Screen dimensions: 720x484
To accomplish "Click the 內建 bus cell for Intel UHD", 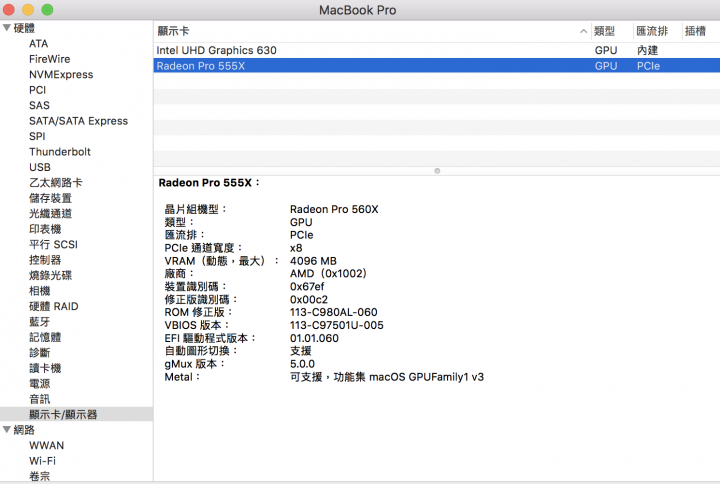I will click(x=647, y=51).
